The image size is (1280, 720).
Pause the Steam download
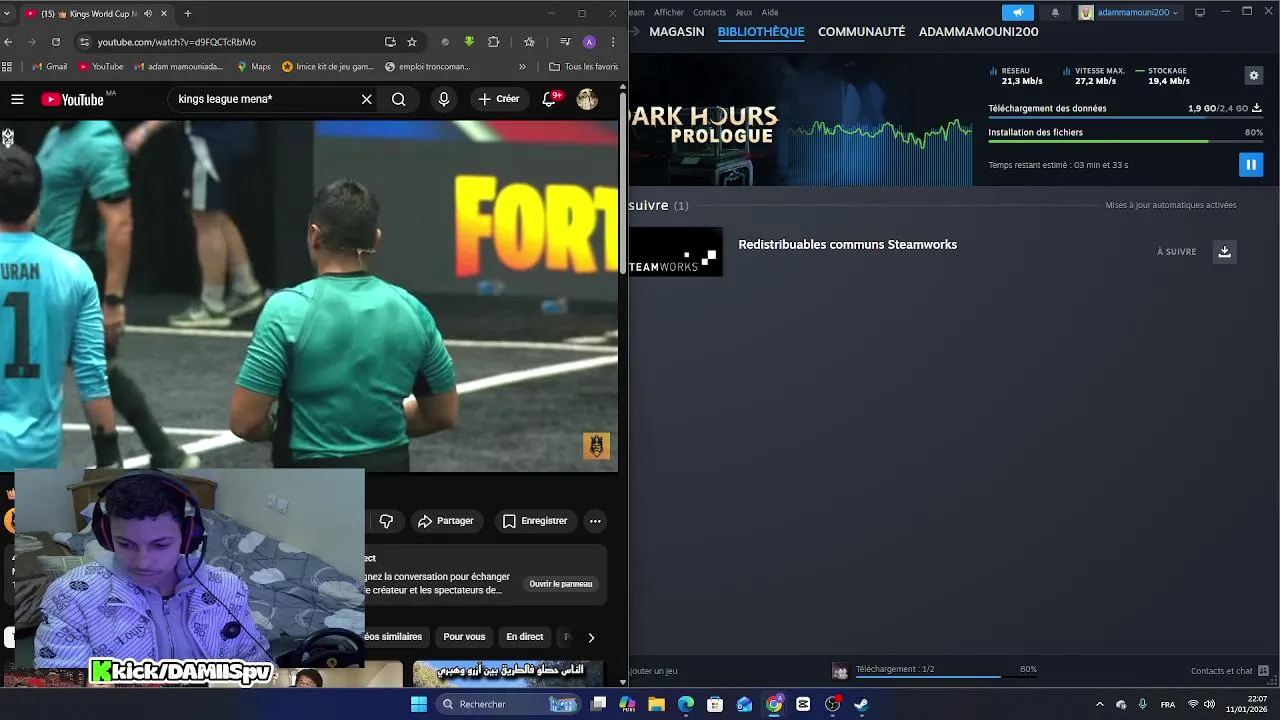pos(1250,165)
